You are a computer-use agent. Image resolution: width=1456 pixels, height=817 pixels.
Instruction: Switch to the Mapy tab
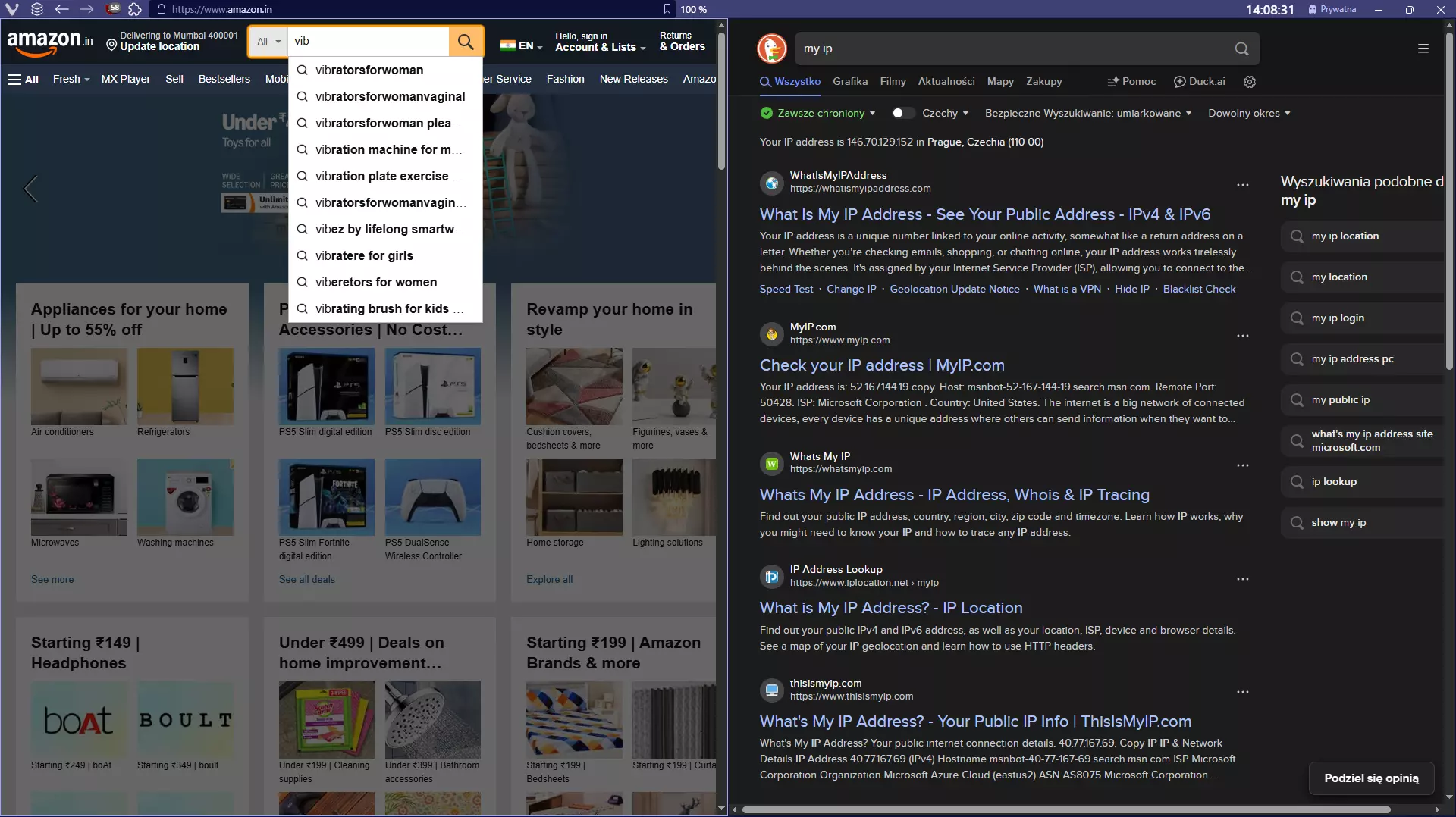click(1000, 81)
